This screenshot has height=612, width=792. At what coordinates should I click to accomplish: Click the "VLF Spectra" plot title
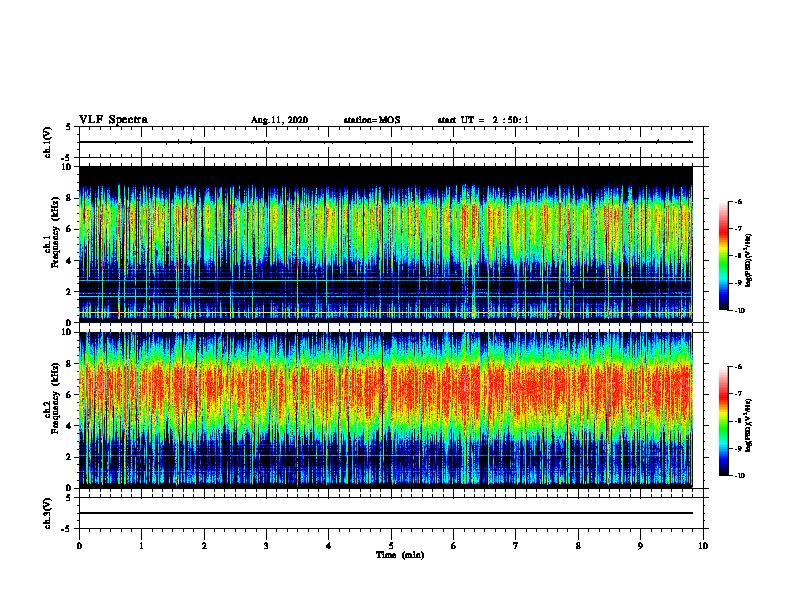point(113,120)
